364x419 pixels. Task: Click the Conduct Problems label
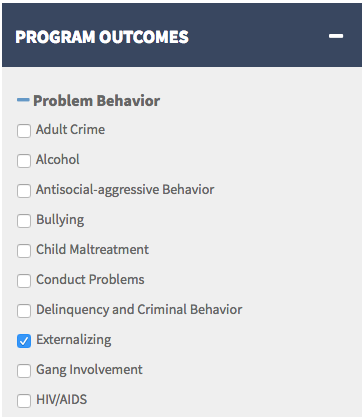[90, 279]
